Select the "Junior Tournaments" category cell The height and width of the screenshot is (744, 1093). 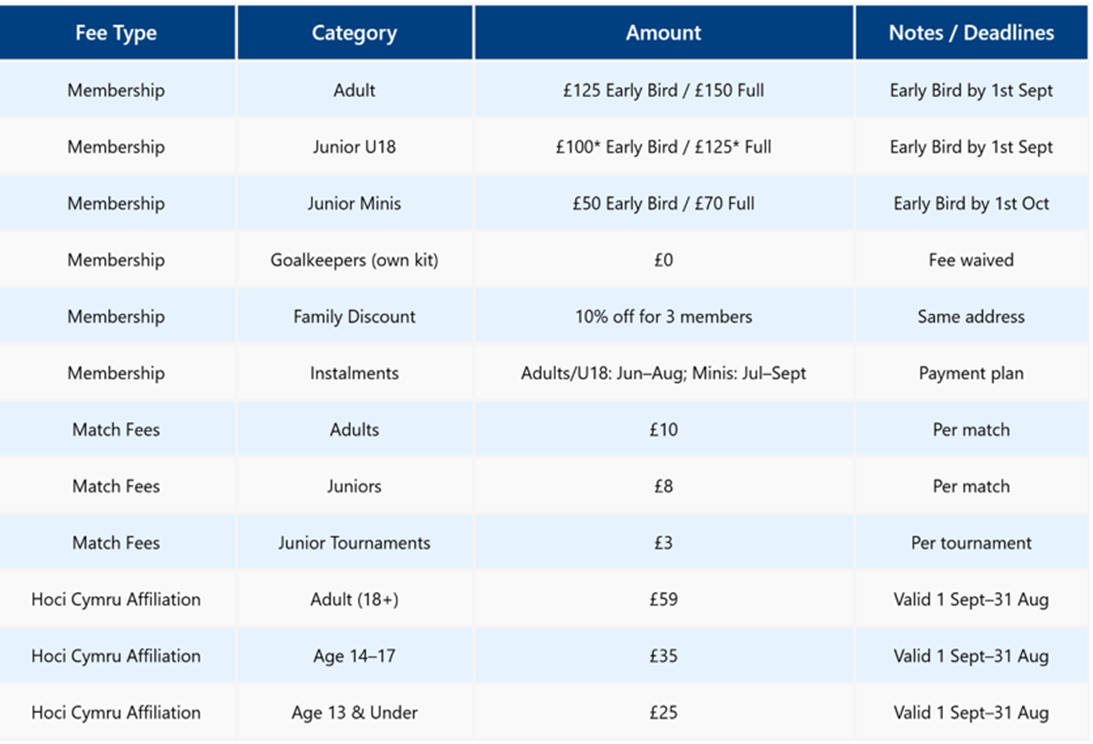click(x=354, y=543)
